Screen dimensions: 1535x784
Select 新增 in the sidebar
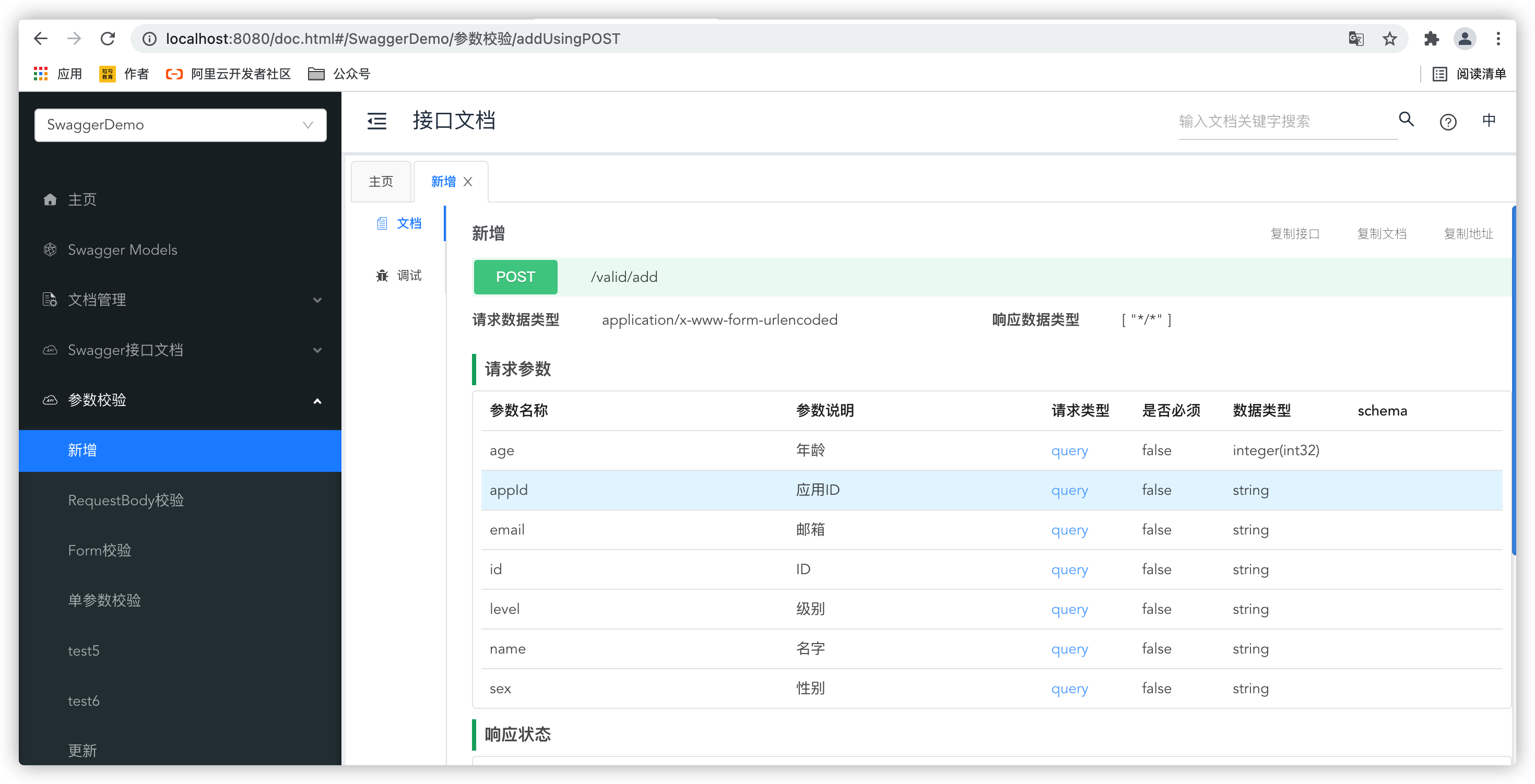coord(180,450)
